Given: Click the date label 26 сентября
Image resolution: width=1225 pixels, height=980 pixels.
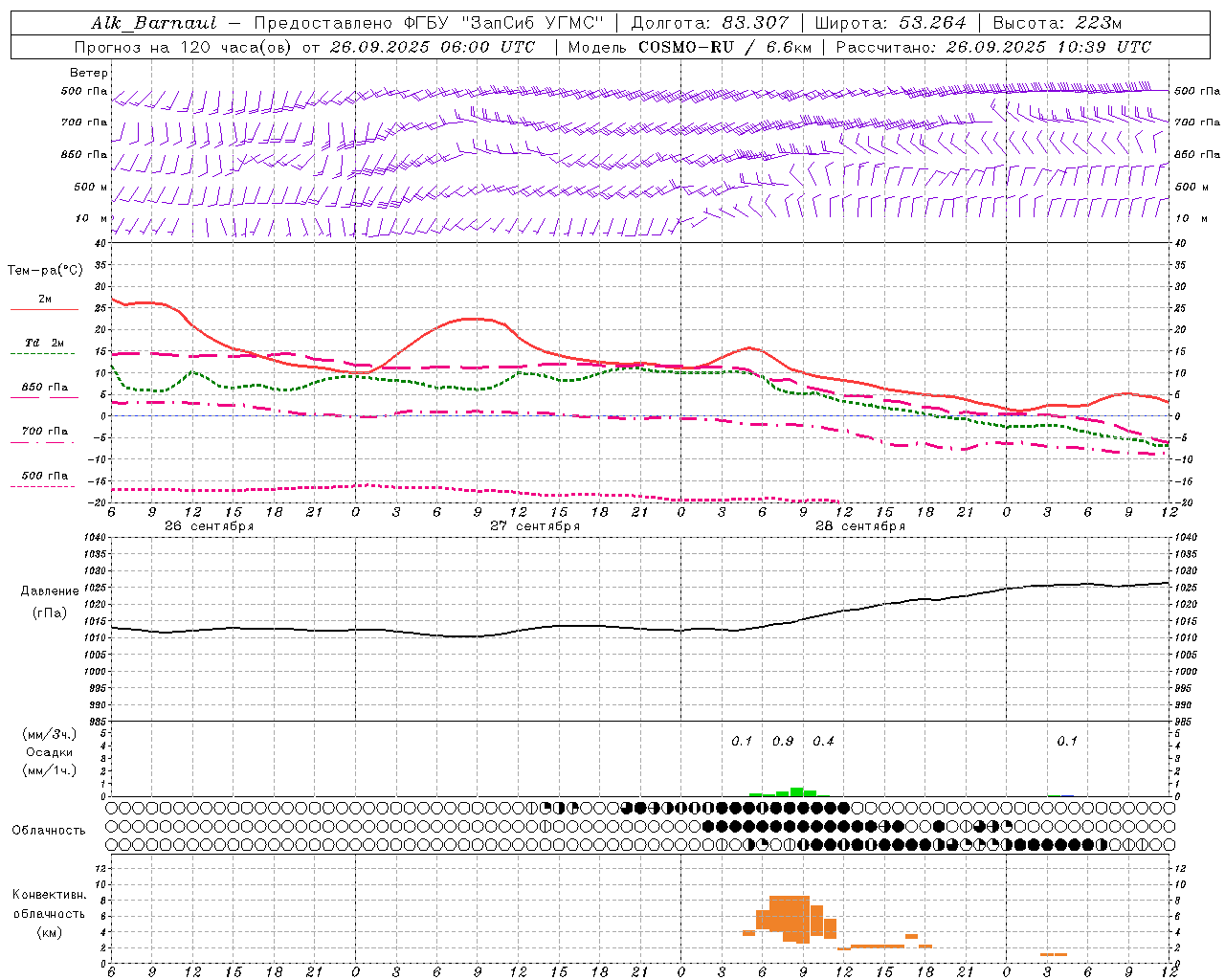Looking at the screenshot, I should pyautogui.click(x=209, y=526).
